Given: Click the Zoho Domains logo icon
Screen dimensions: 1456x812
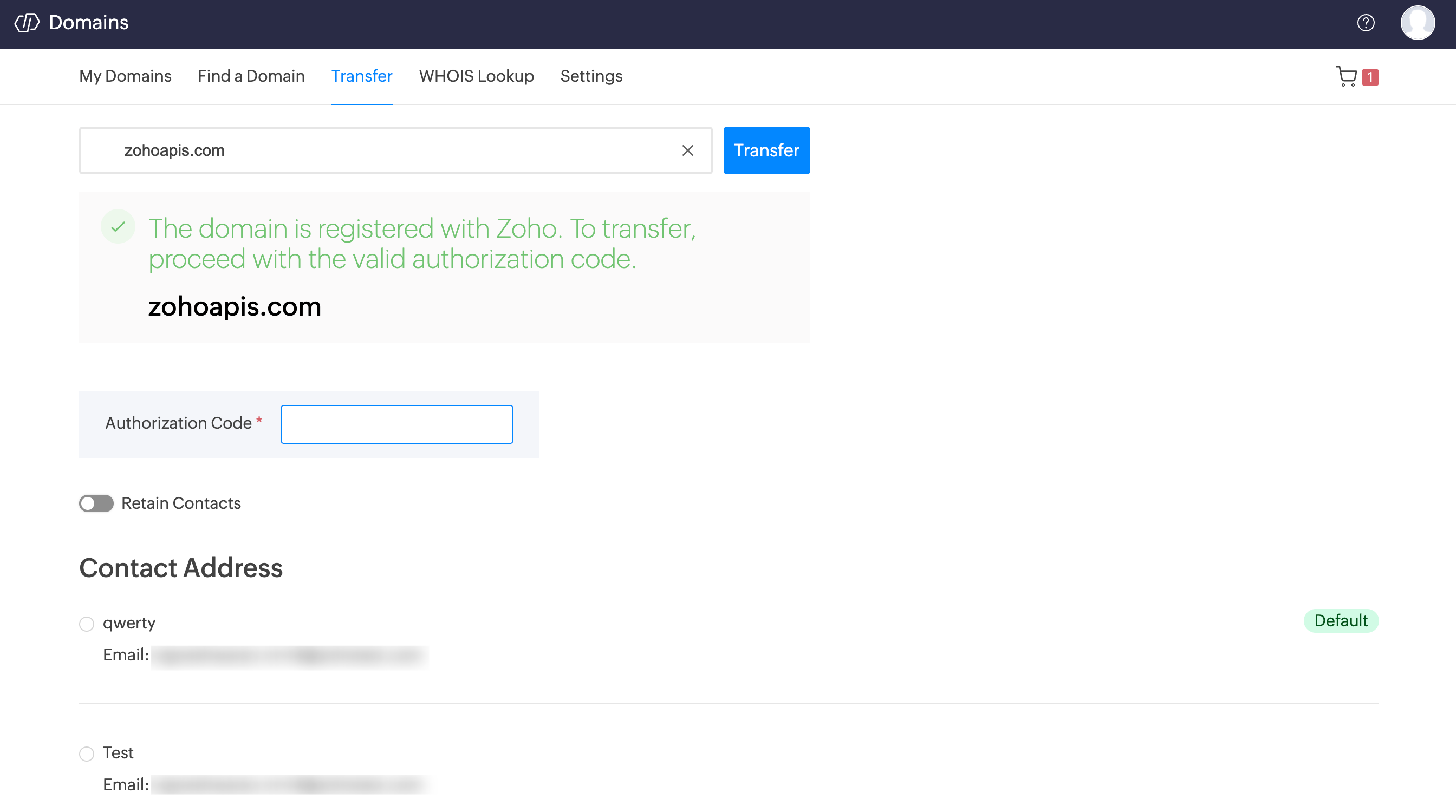Looking at the screenshot, I should click(x=27, y=23).
